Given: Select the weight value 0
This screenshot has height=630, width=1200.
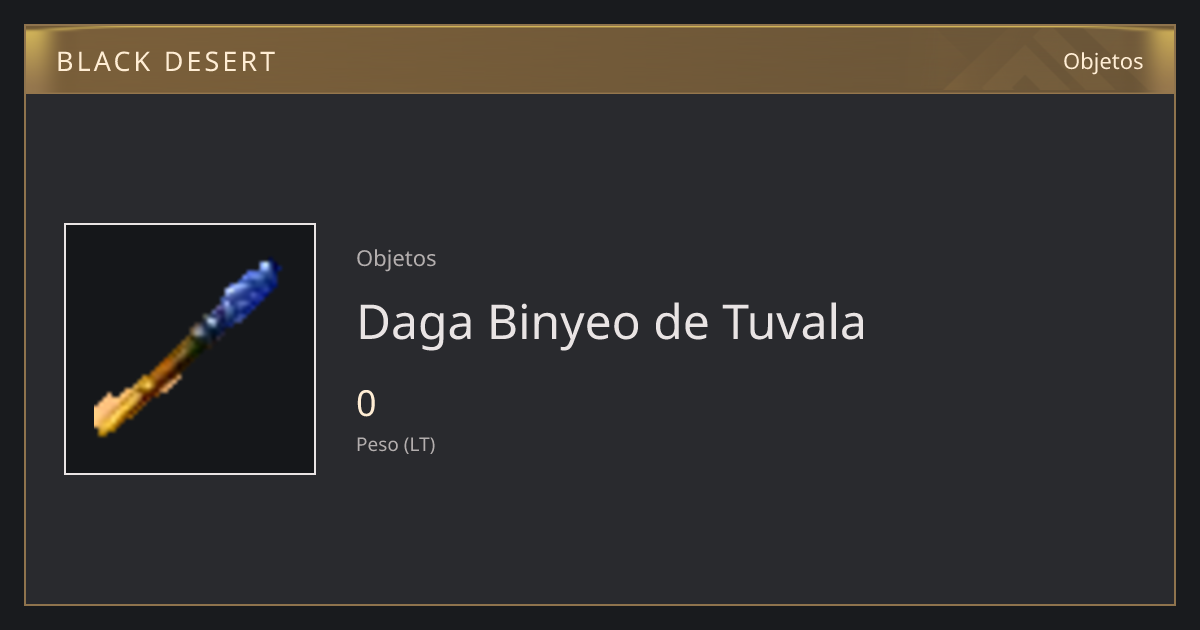Looking at the screenshot, I should [367, 404].
